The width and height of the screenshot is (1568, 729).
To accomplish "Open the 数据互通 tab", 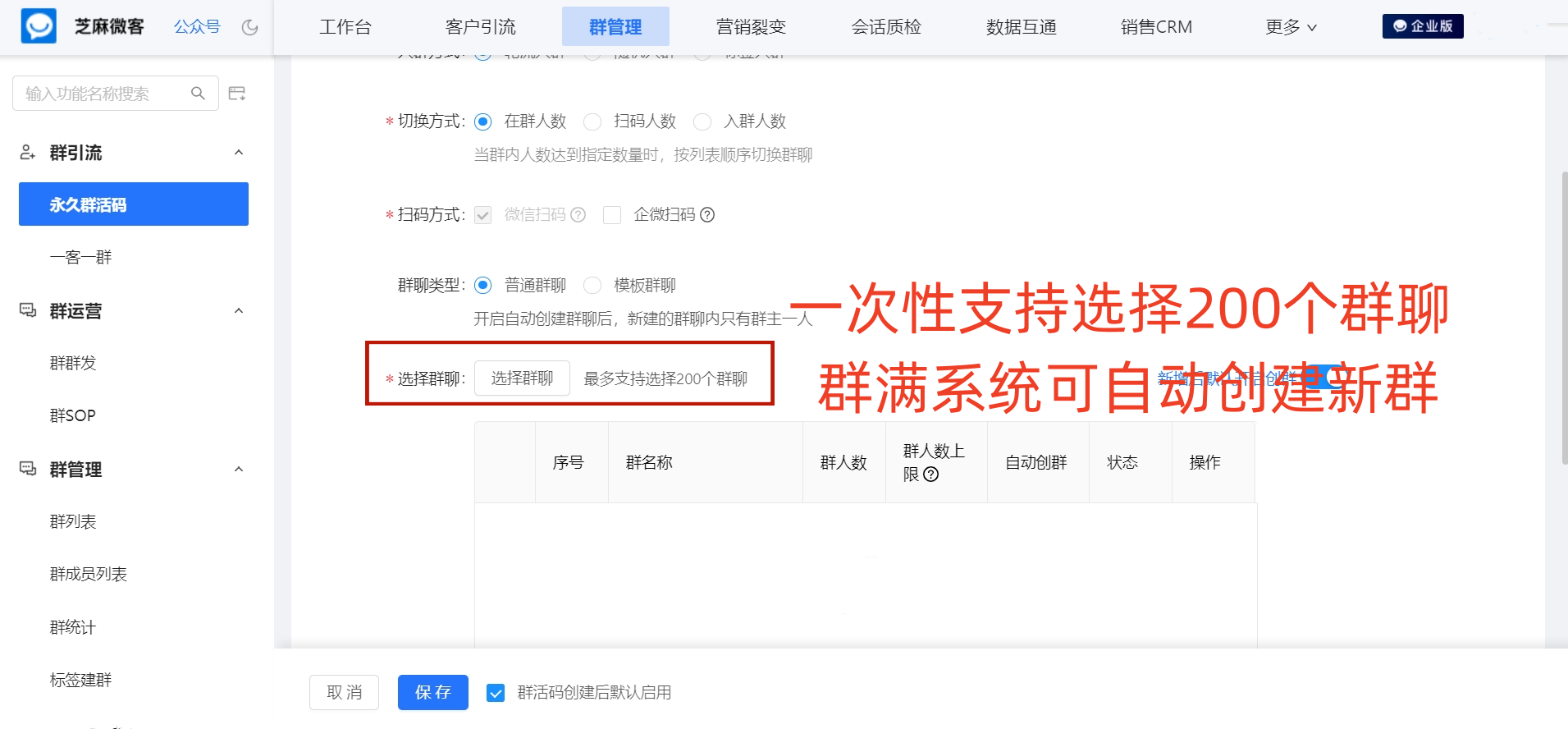I will pos(1022,27).
